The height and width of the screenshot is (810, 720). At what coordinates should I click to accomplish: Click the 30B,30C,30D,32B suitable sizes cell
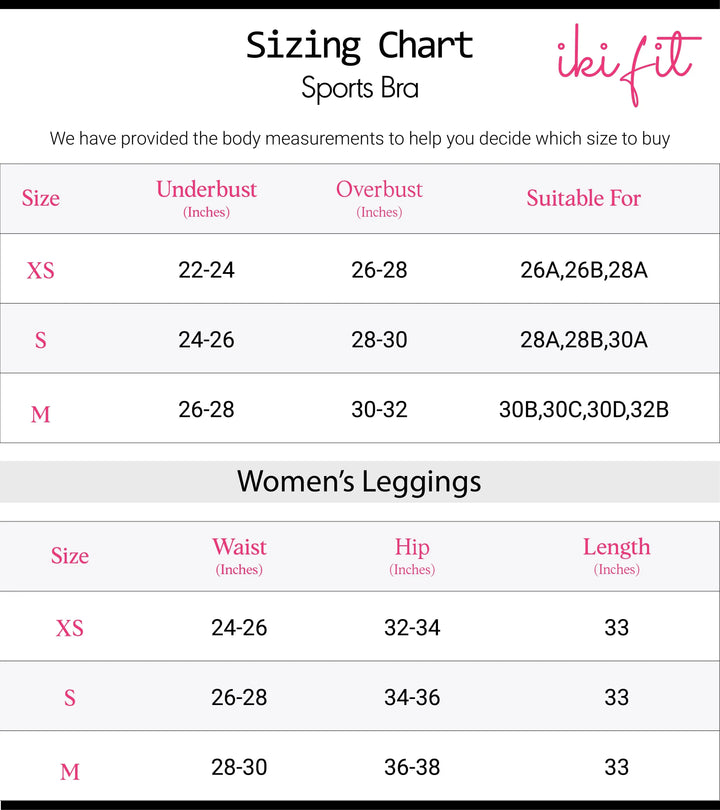click(x=584, y=409)
